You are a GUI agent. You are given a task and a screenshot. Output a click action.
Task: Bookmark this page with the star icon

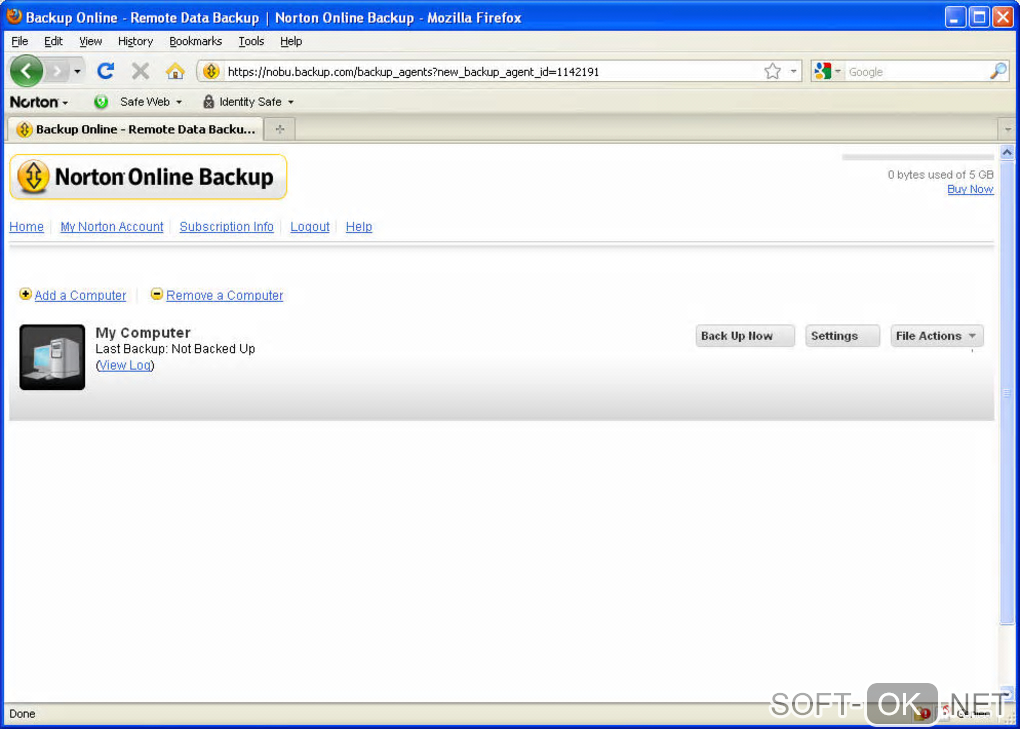772,71
